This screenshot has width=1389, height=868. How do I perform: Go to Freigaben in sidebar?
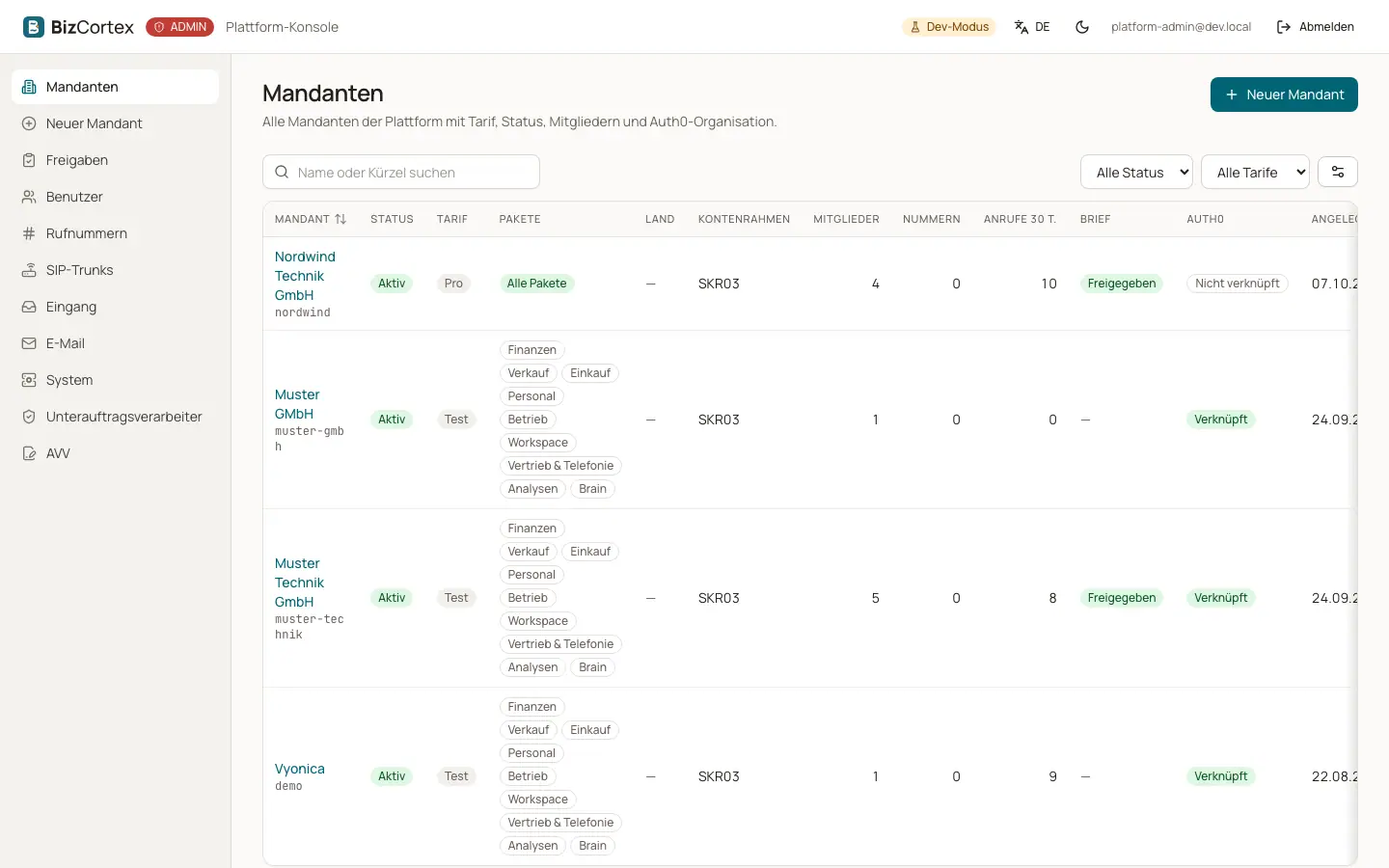tap(116, 160)
